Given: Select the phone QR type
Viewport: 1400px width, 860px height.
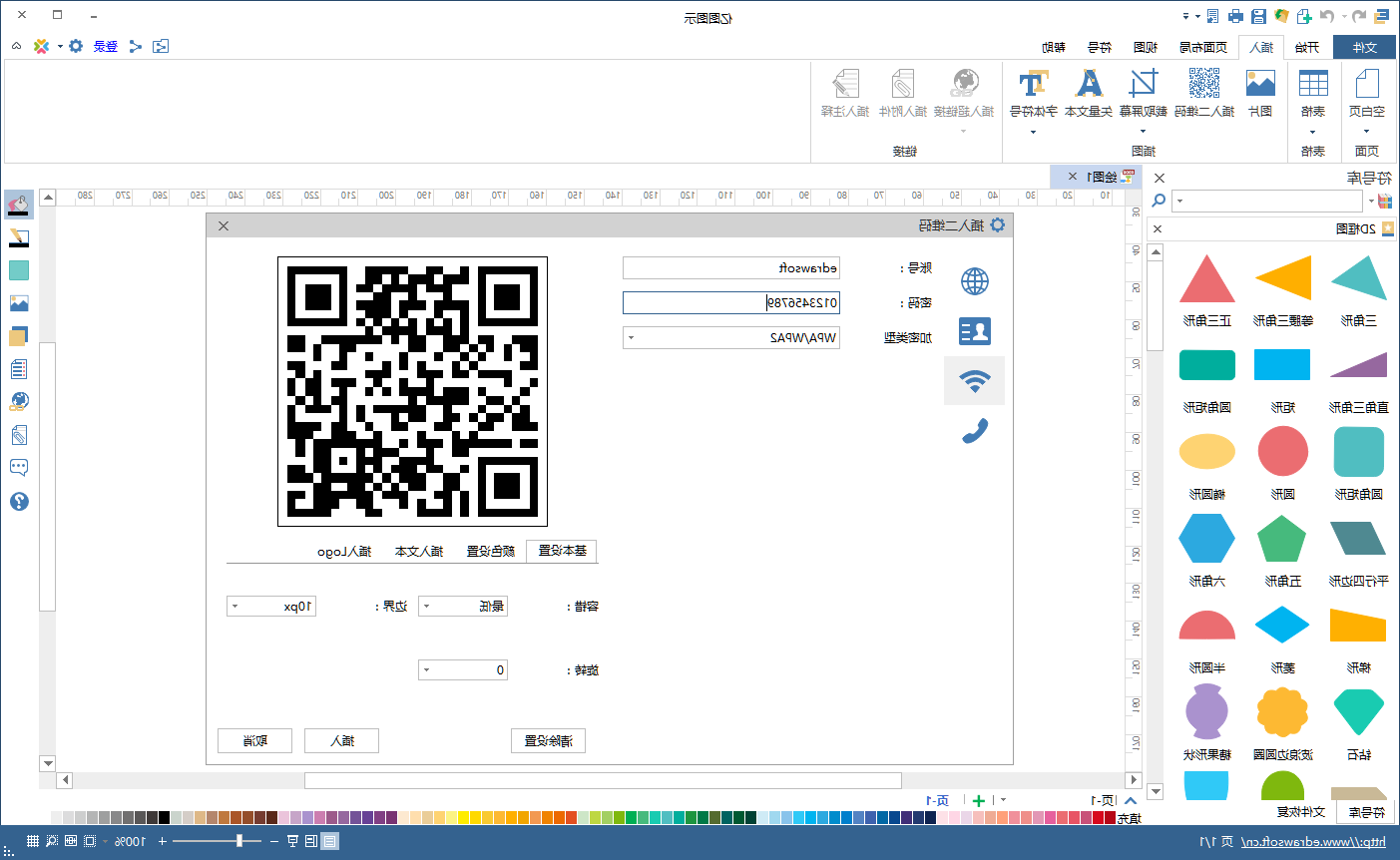Looking at the screenshot, I should (975, 430).
